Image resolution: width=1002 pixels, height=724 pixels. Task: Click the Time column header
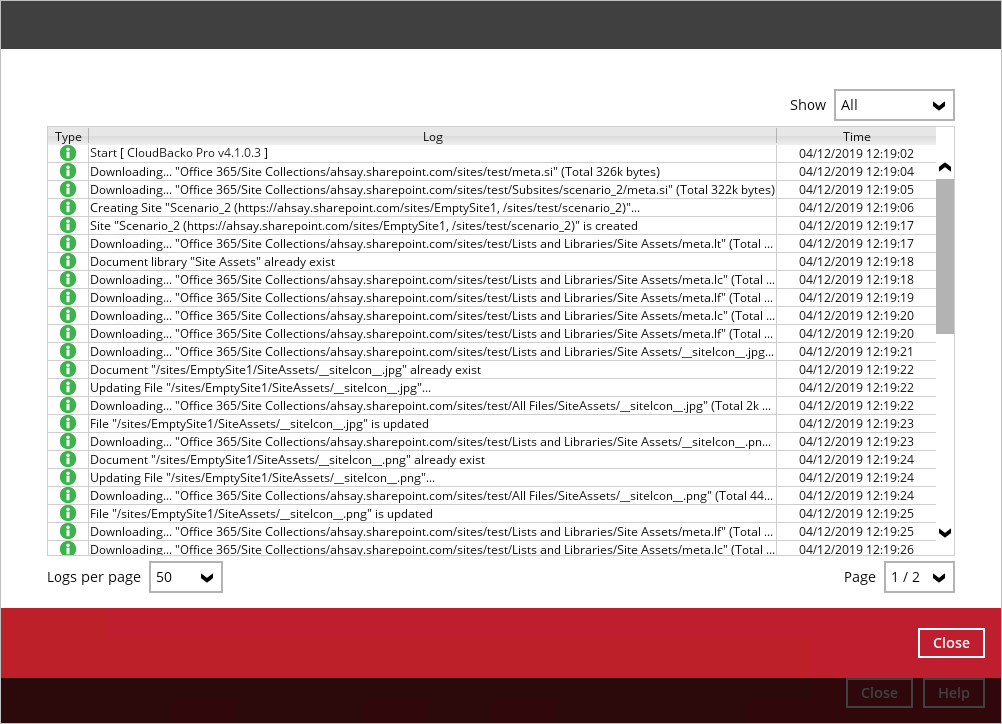pos(856,136)
